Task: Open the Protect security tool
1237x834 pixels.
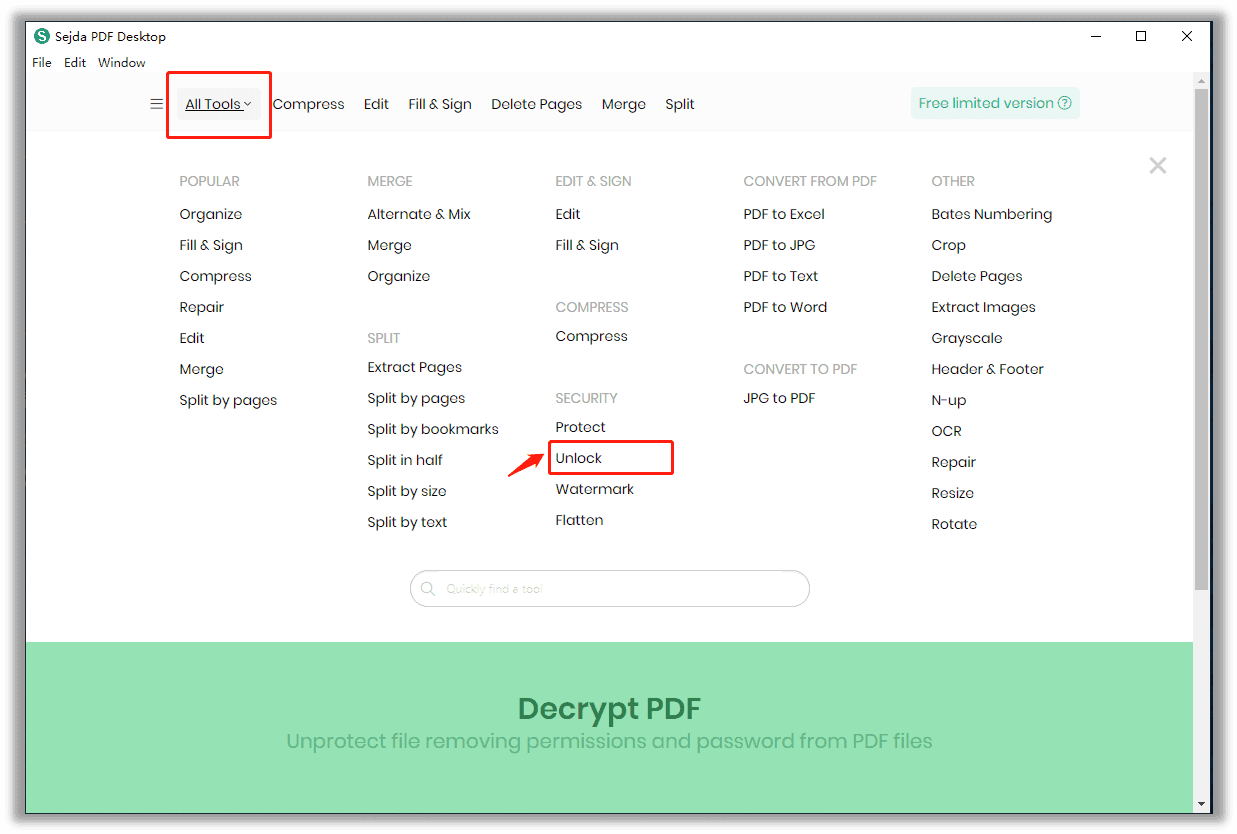Action: (581, 427)
